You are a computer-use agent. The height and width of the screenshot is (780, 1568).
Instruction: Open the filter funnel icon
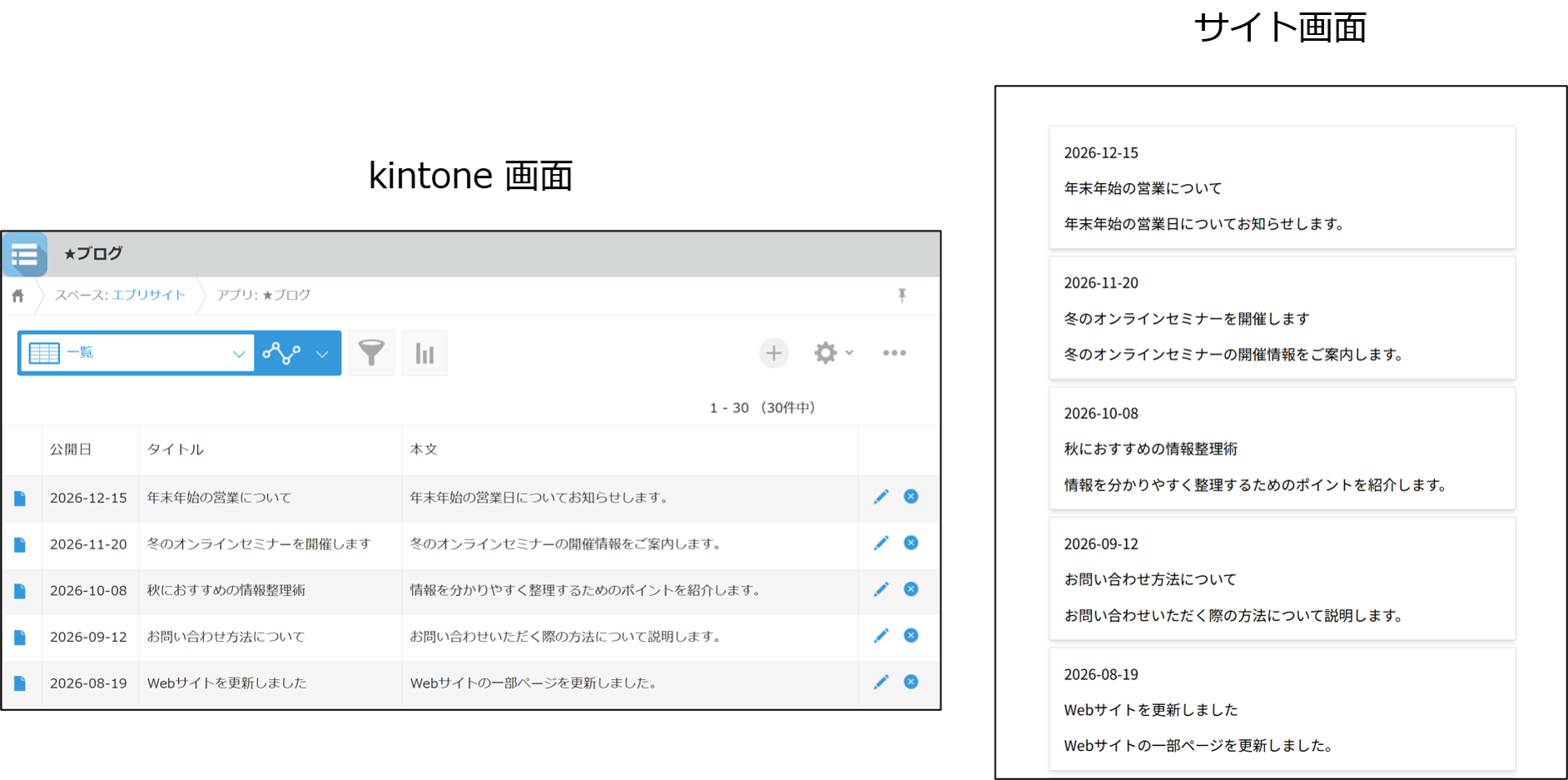(x=371, y=353)
